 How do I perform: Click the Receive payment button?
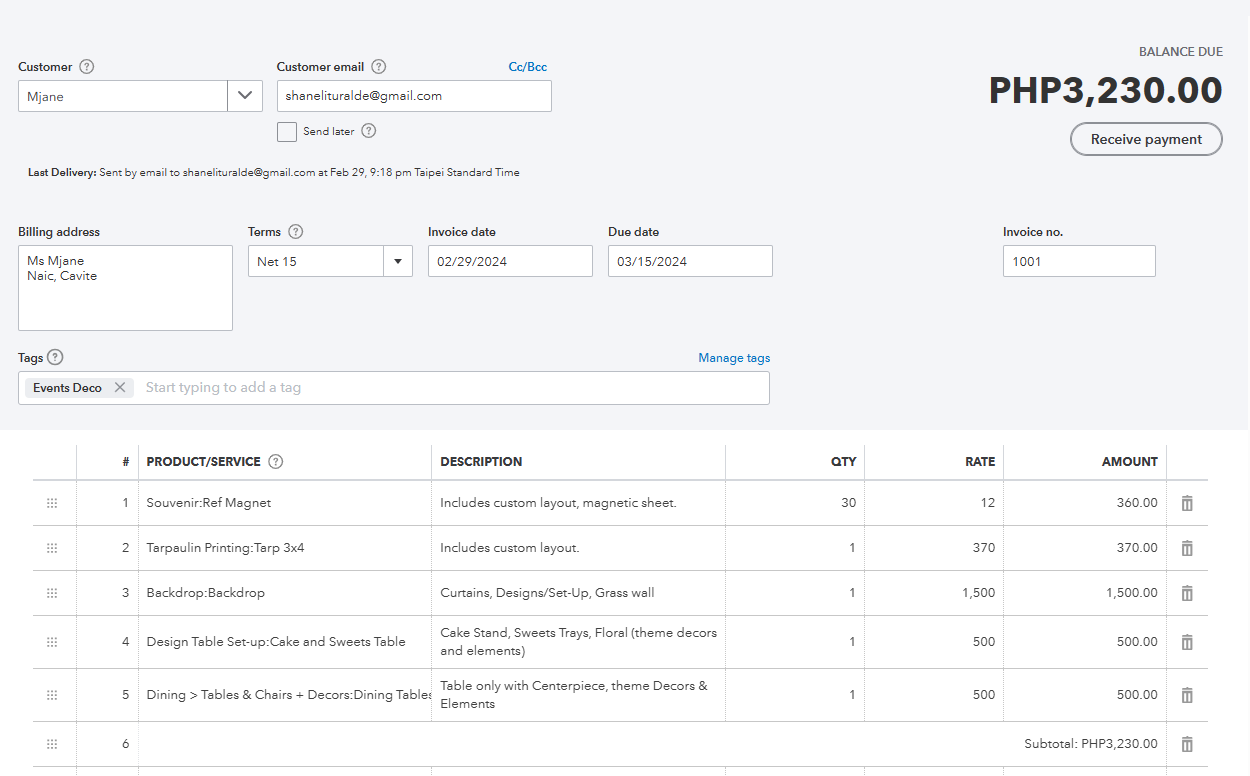(x=1146, y=139)
